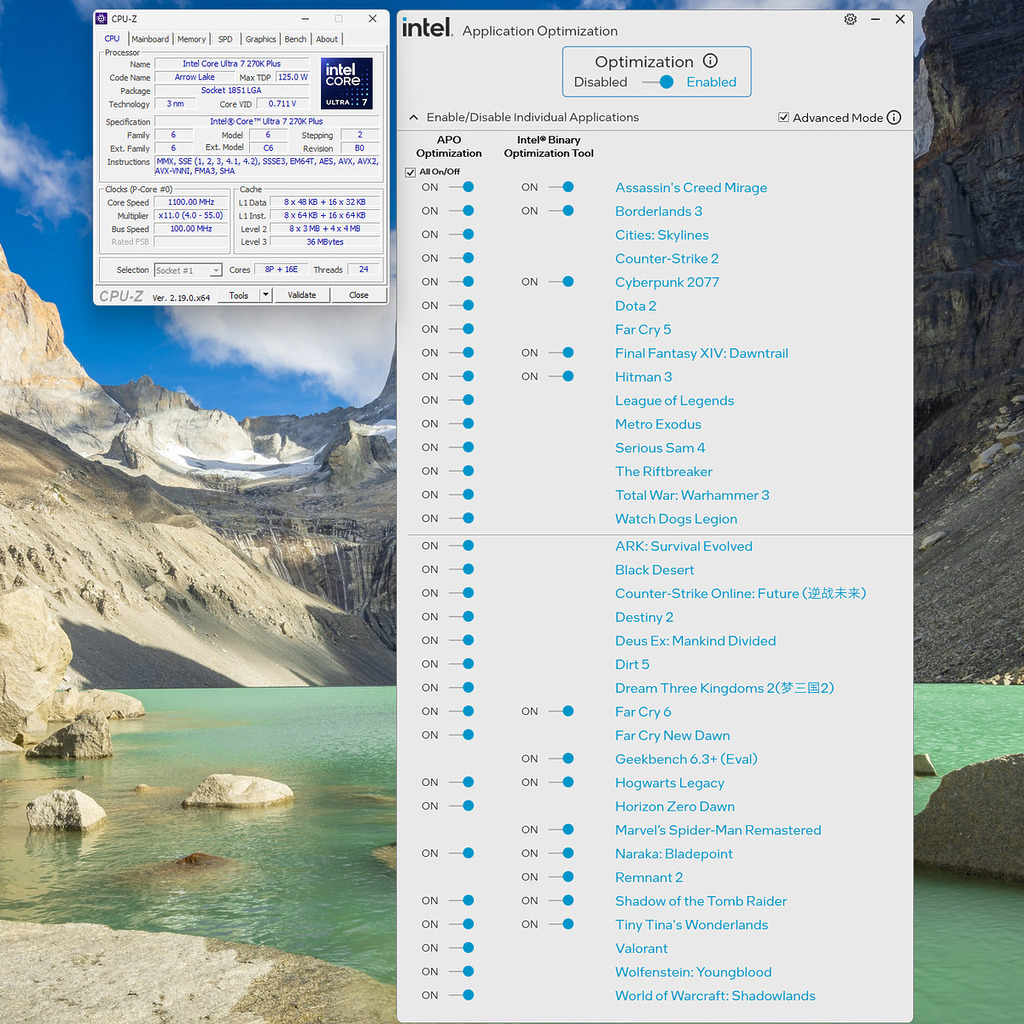Click the info icon next to Advanced Mode
Screen dimensions: 1024x1024
(x=894, y=117)
